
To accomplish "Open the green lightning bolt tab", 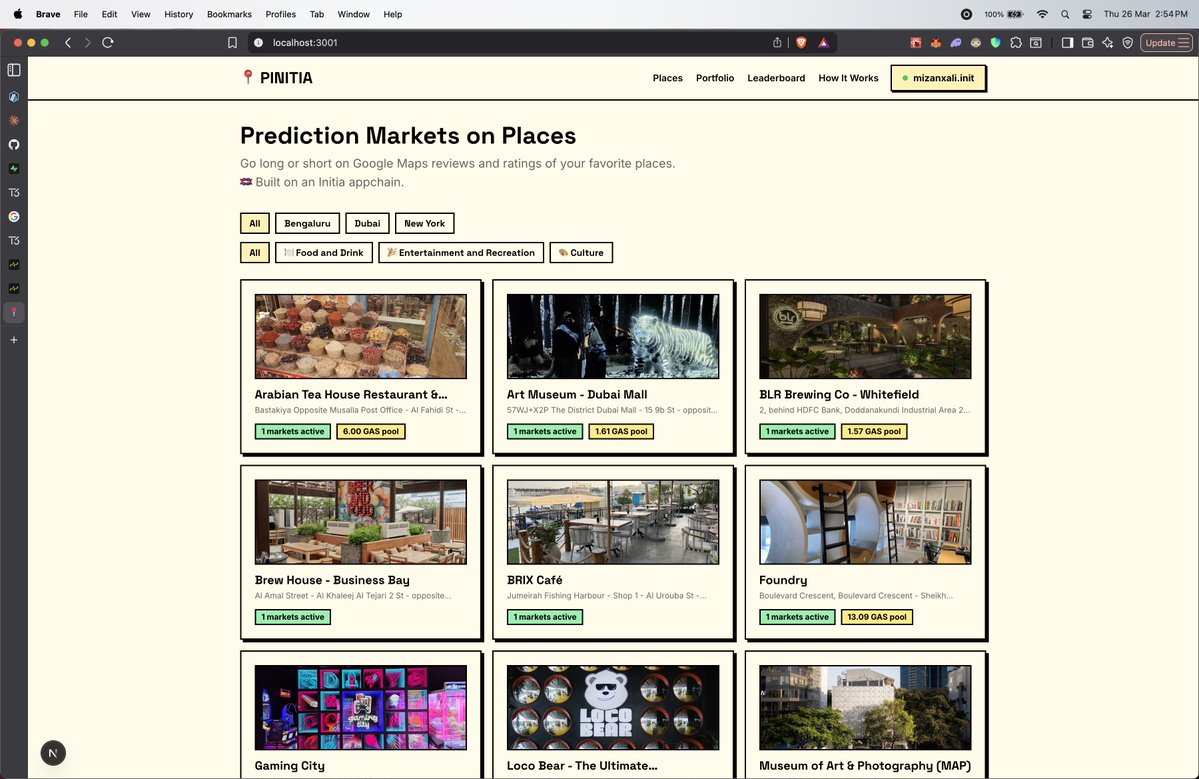I will click(x=14, y=168).
